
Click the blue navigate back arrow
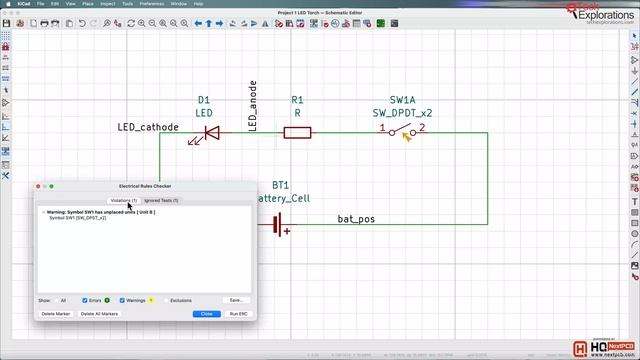pos(198,24)
